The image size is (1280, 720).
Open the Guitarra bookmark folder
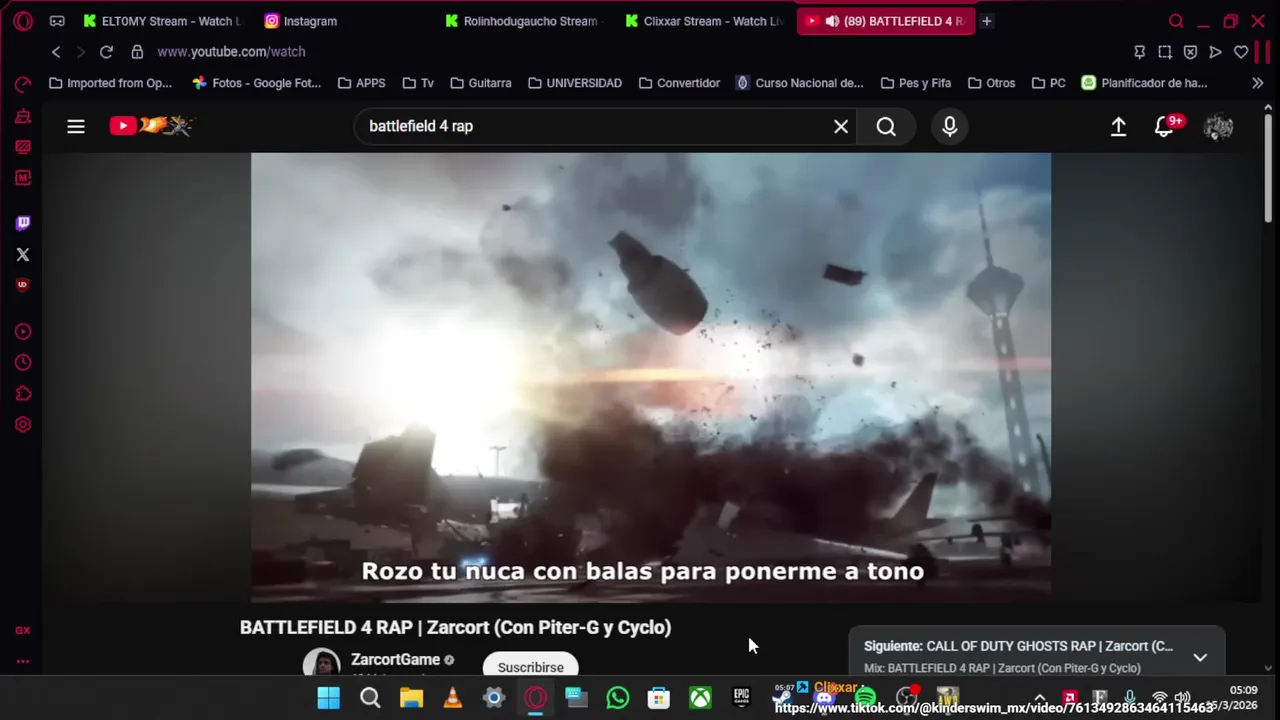click(481, 83)
